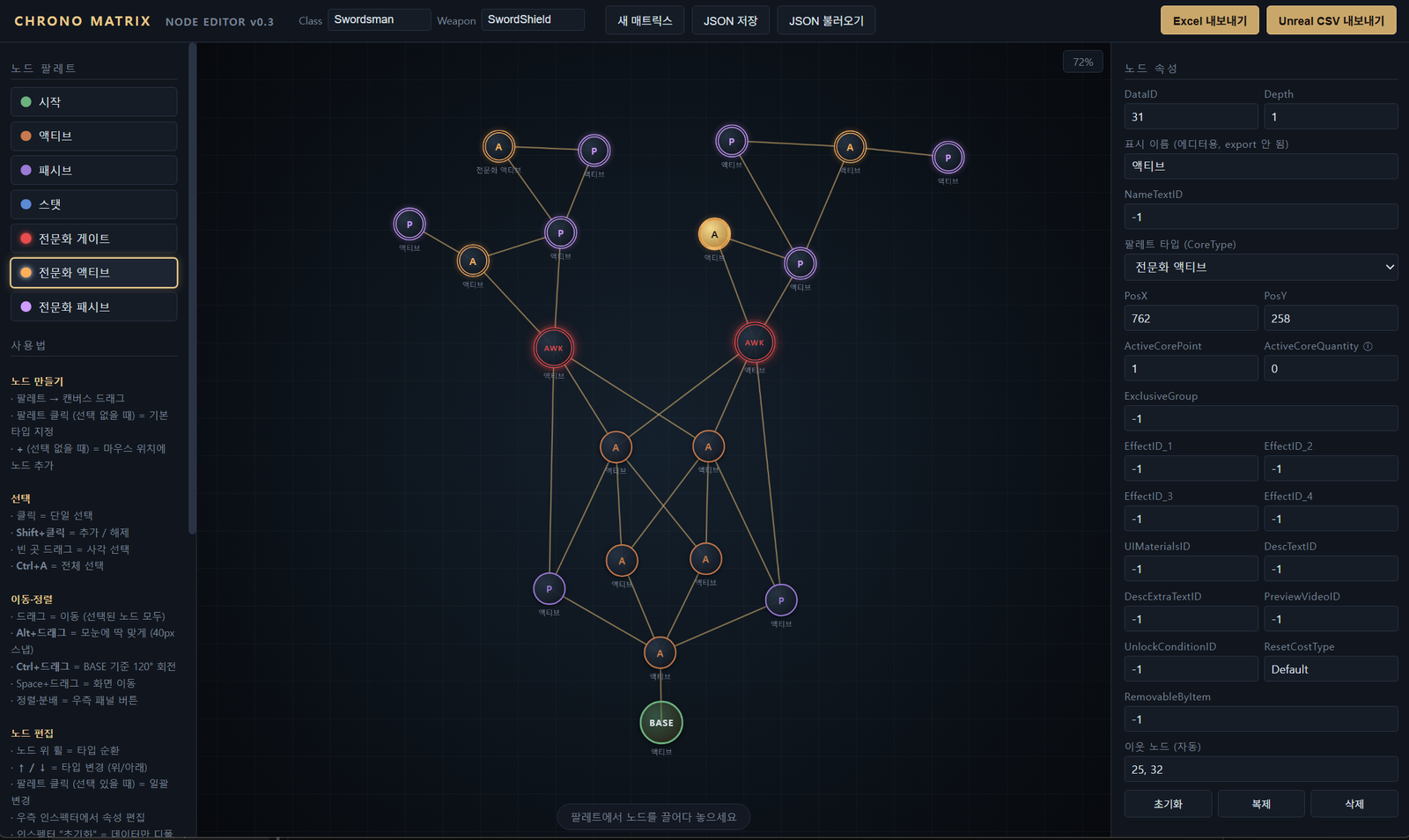Click the Class field containing Swordsman
The image size is (1409, 840).
pos(380,19)
